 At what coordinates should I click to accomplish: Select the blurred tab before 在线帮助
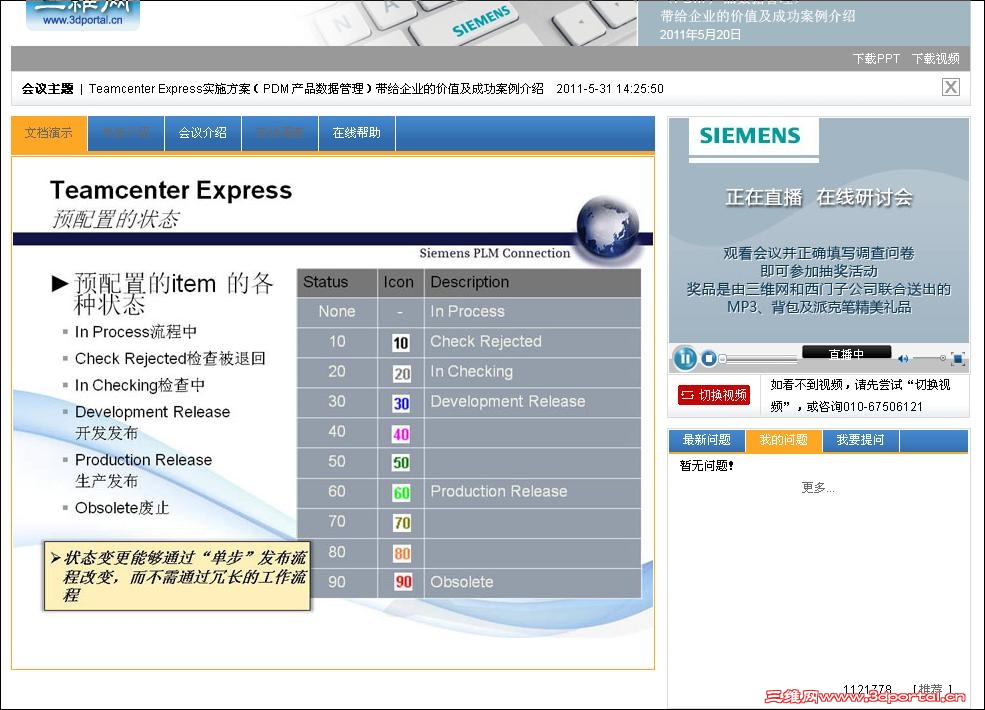[x=280, y=133]
